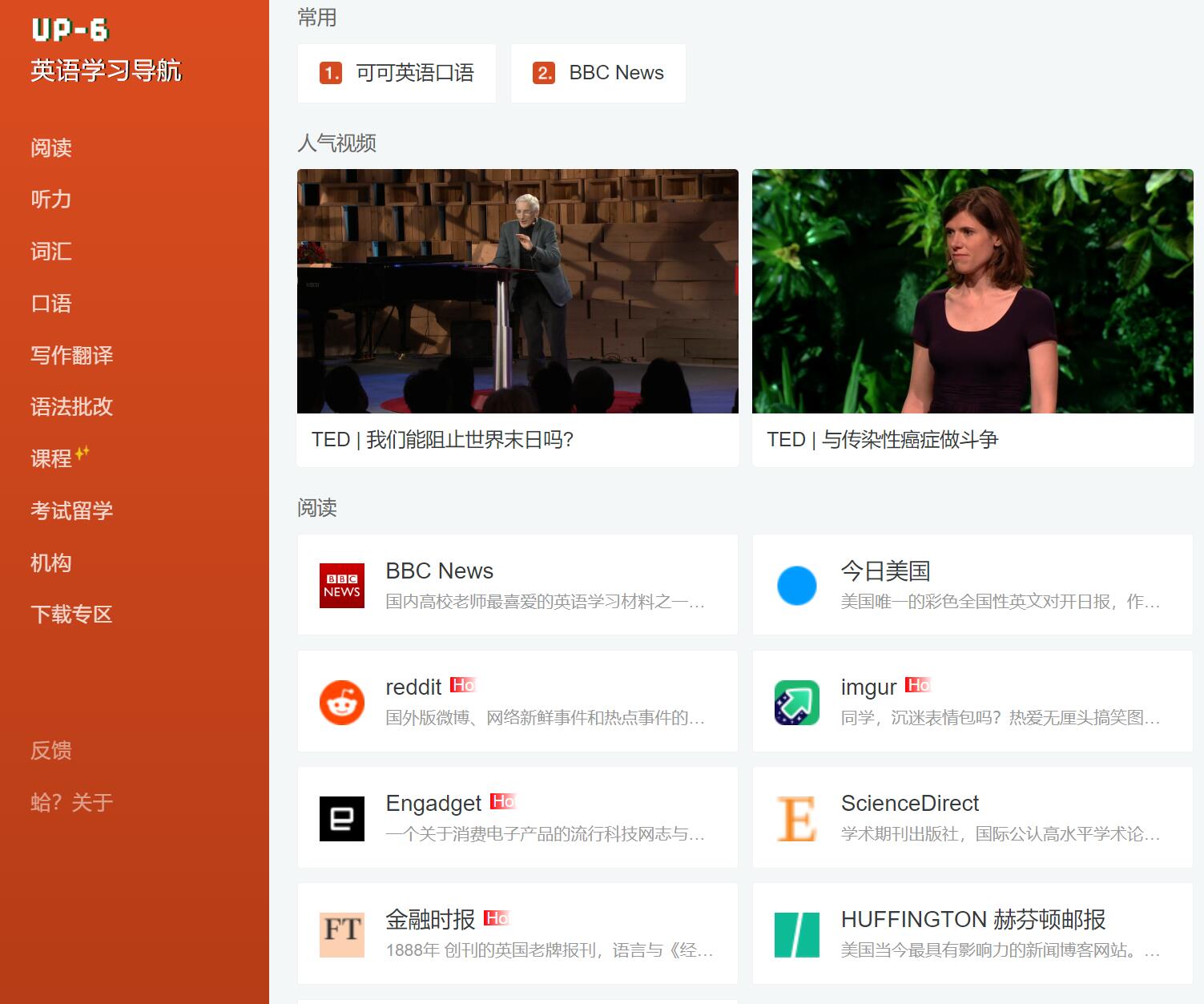
Task: Click the ScienceDirect orange E icon
Action: [796, 819]
